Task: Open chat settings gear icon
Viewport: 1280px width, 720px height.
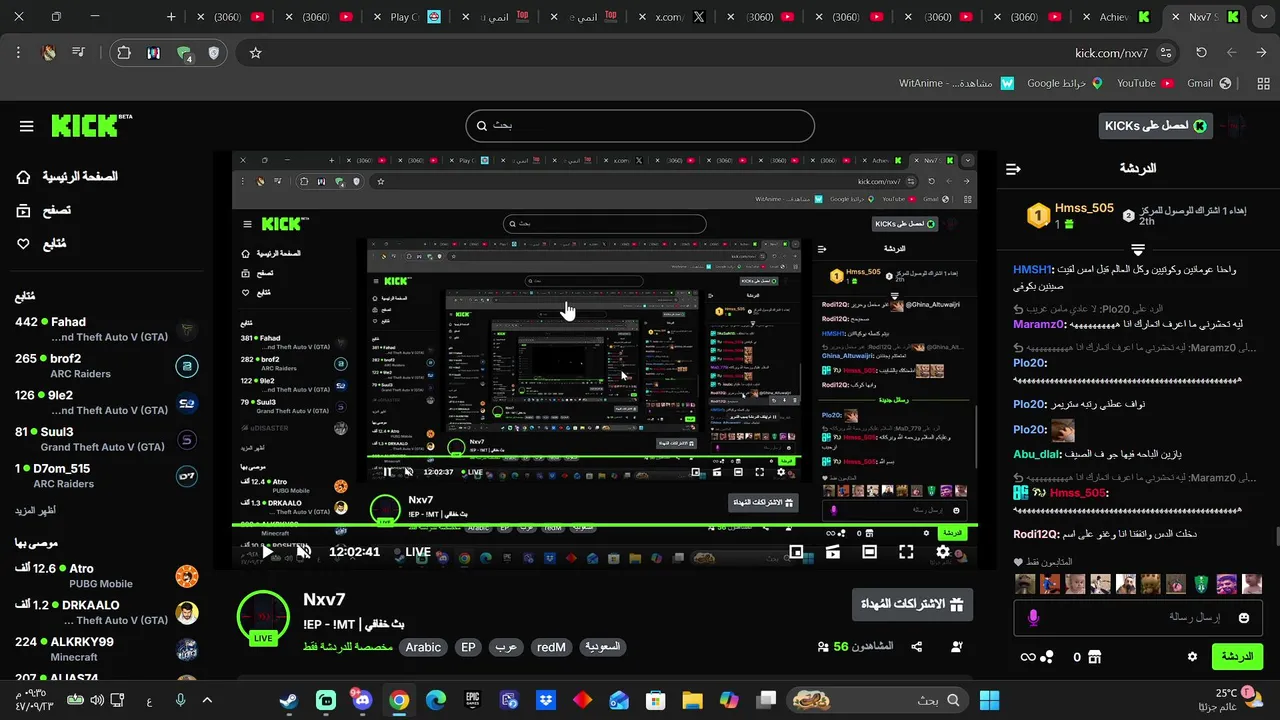Action: (1192, 657)
